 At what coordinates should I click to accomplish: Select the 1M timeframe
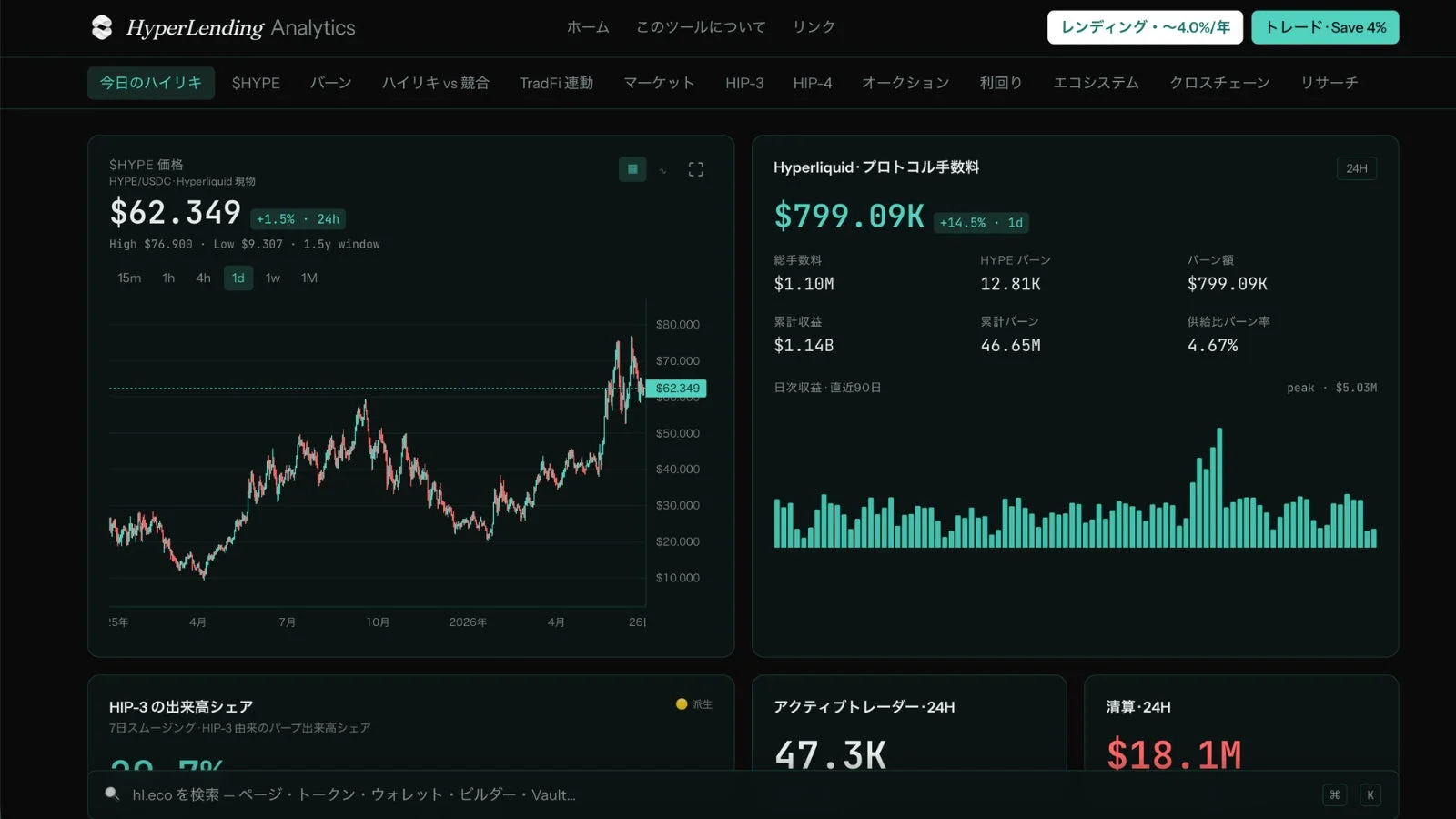(x=309, y=278)
